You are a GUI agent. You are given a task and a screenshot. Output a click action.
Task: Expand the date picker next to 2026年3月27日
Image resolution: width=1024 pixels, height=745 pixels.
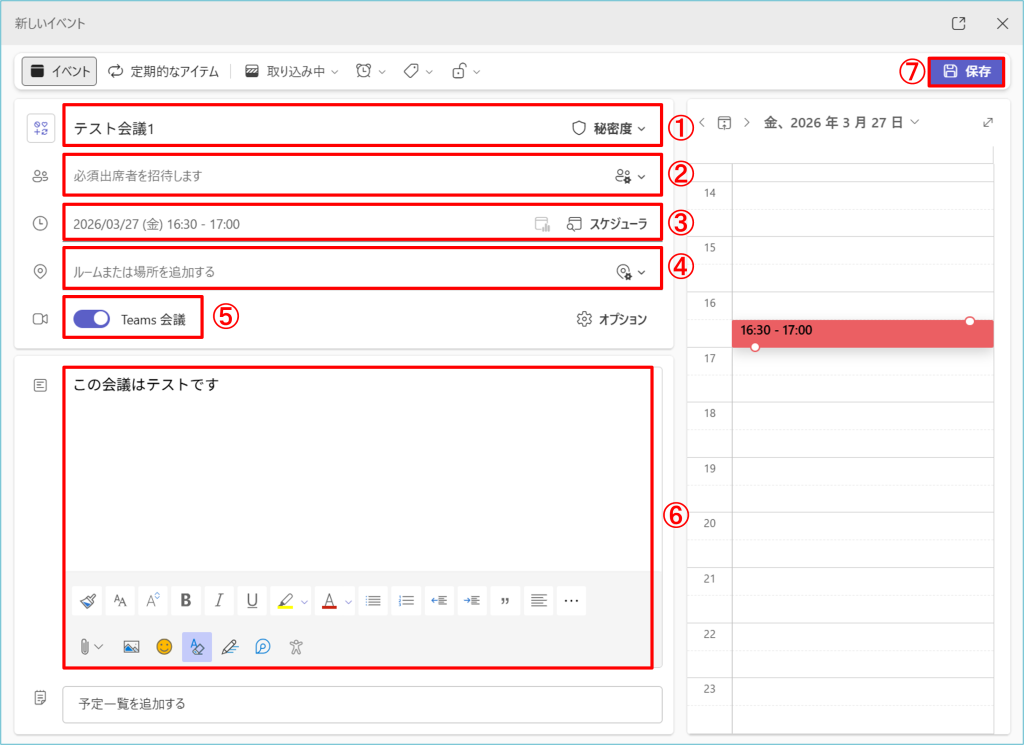point(842,122)
